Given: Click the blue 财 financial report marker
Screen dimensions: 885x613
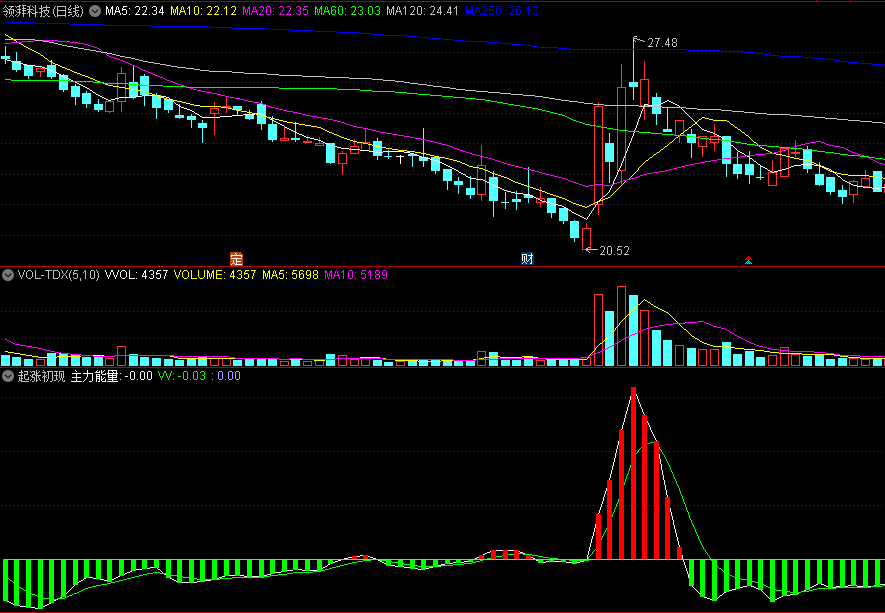Looking at the screenshot, I should tap(527, 259).
